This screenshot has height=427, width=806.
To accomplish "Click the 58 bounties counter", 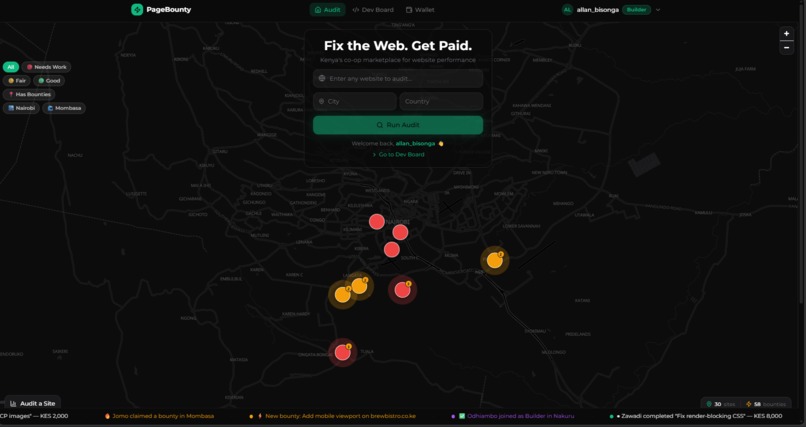I will (766, 404).
